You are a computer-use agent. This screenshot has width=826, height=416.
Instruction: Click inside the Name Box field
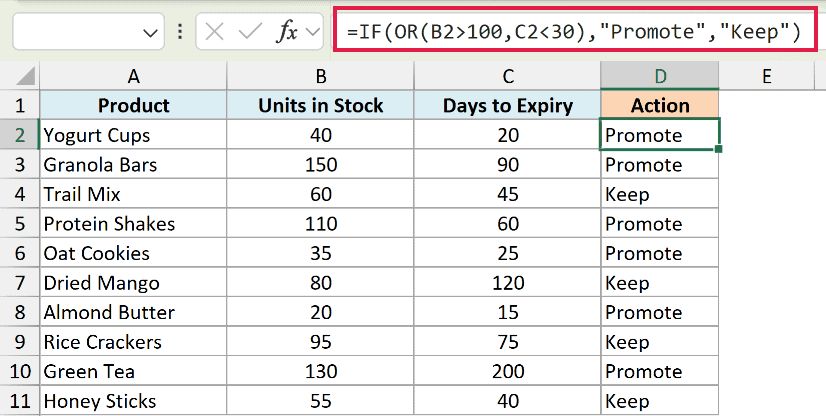[x=88, y=32]
